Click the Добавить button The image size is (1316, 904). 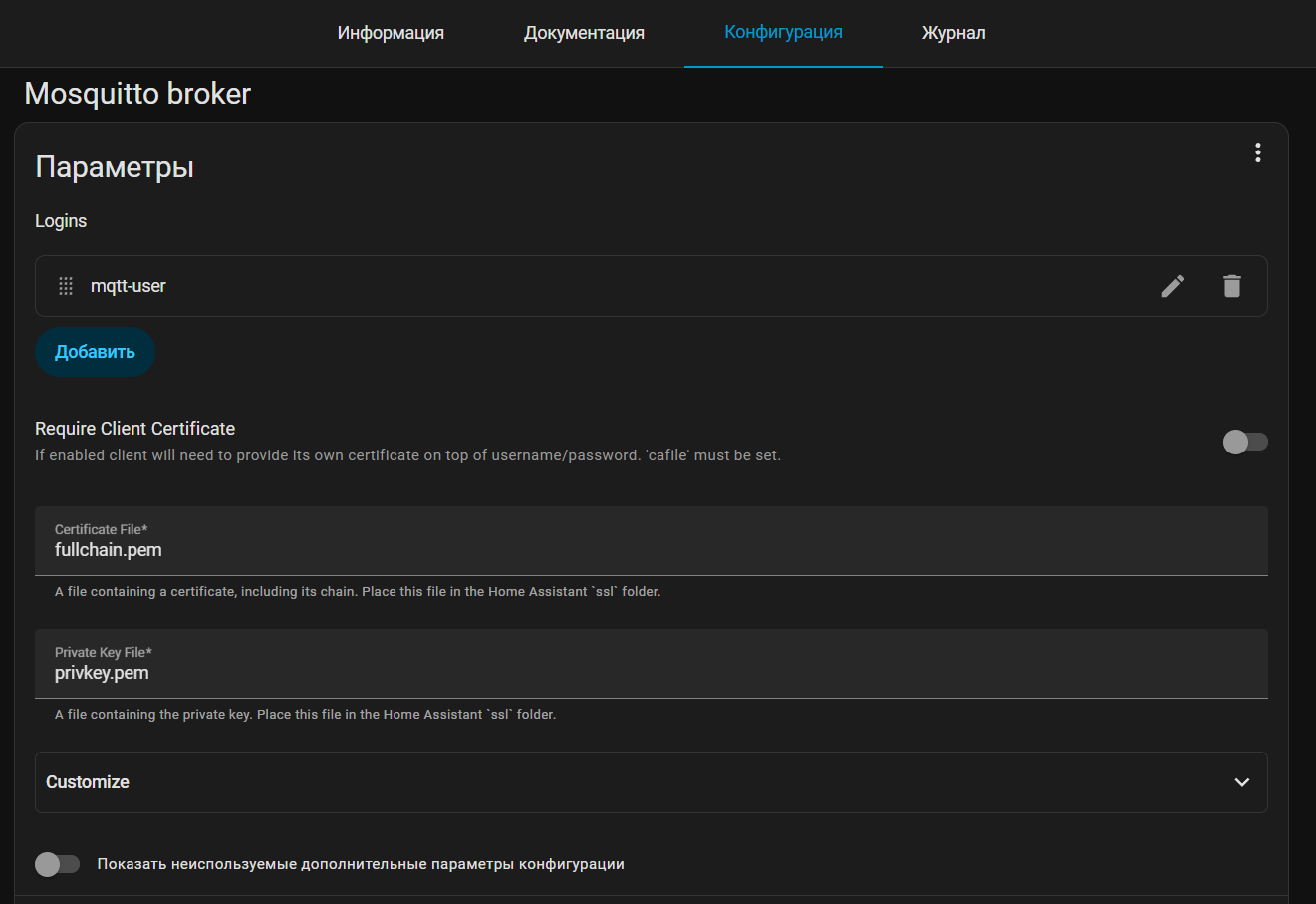pos(95,352)
